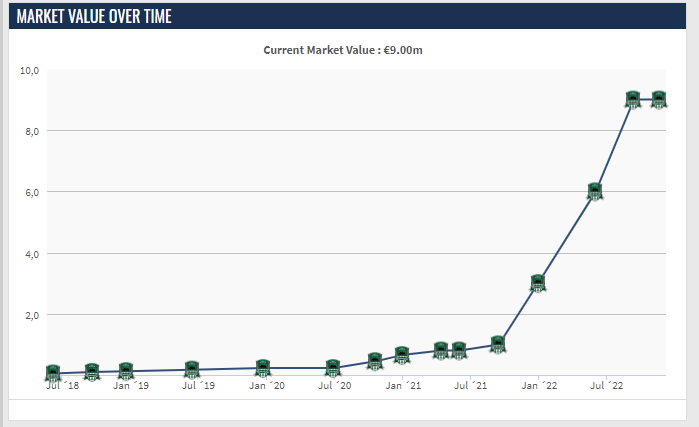Click the left crest of the pair before Jul '21

(441, 350)
